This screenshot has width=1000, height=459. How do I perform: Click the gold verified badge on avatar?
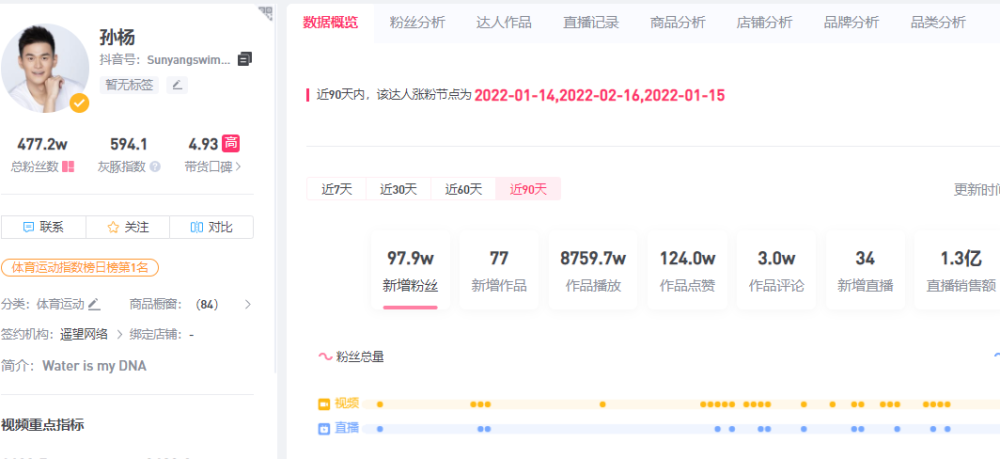click(x=79, y=103)
